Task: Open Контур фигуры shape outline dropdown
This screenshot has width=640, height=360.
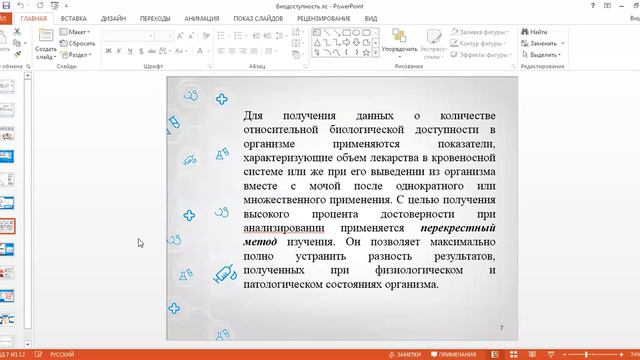Action: pos(478,43)
